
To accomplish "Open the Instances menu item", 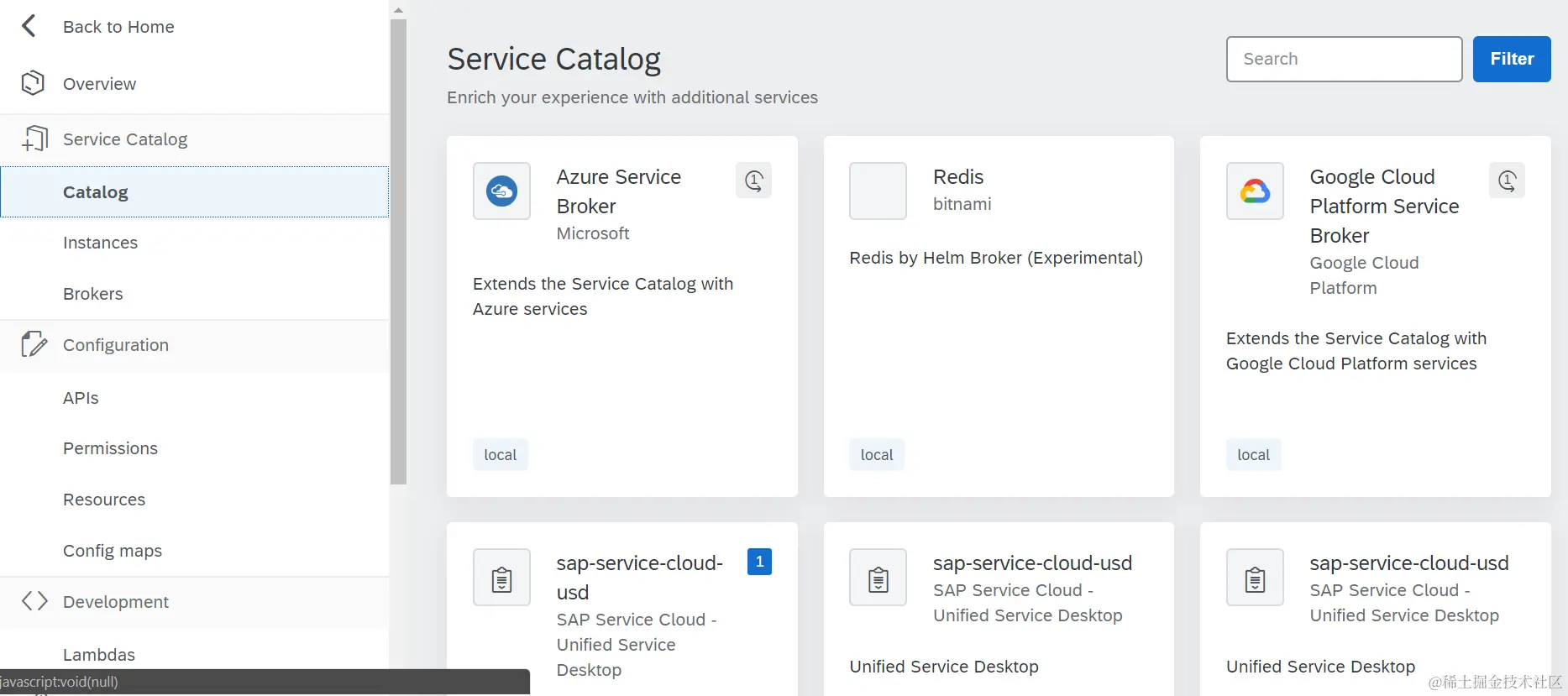I will point(100,243).
